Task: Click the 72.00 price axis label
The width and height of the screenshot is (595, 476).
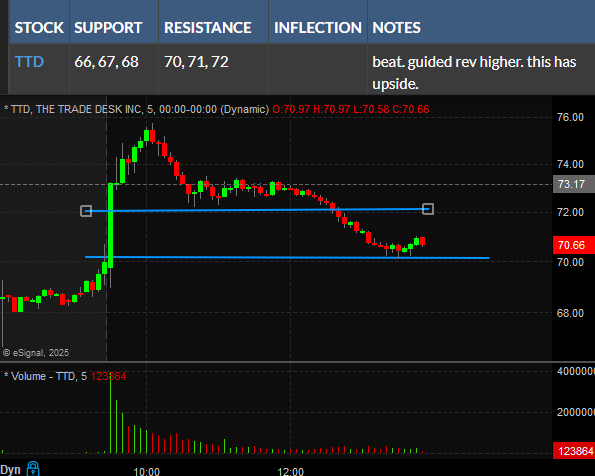Action: [x=570, y=212]
